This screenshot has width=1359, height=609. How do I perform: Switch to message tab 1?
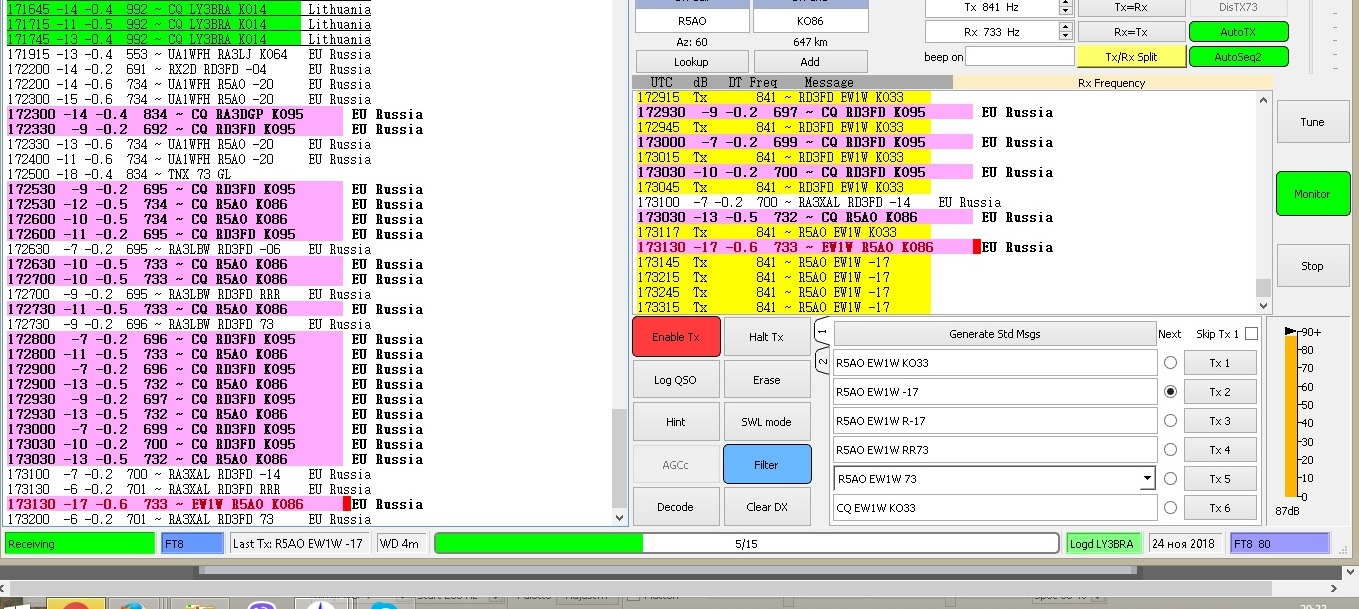coord(823,330)
